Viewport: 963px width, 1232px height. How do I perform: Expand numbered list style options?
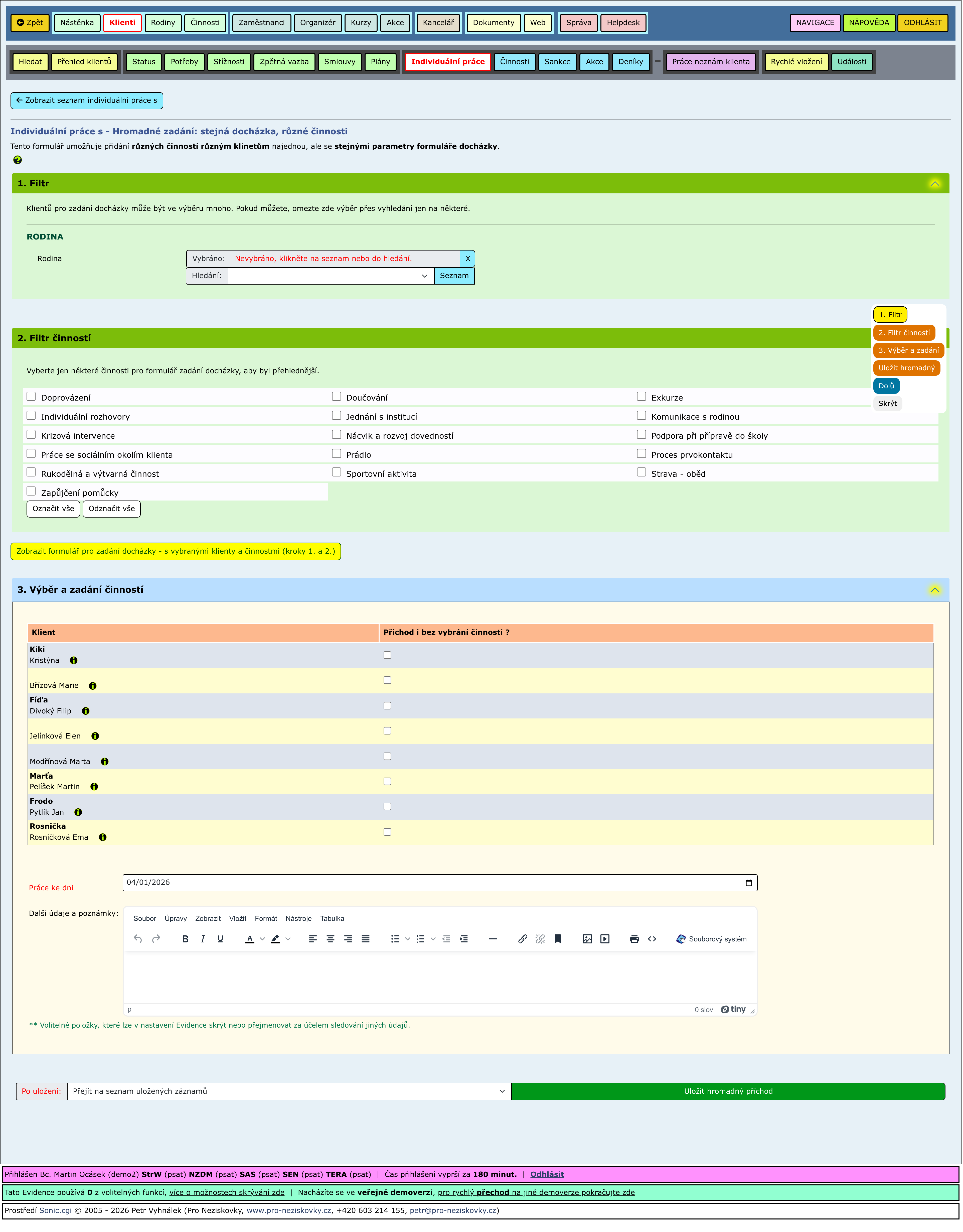[433, 939]
